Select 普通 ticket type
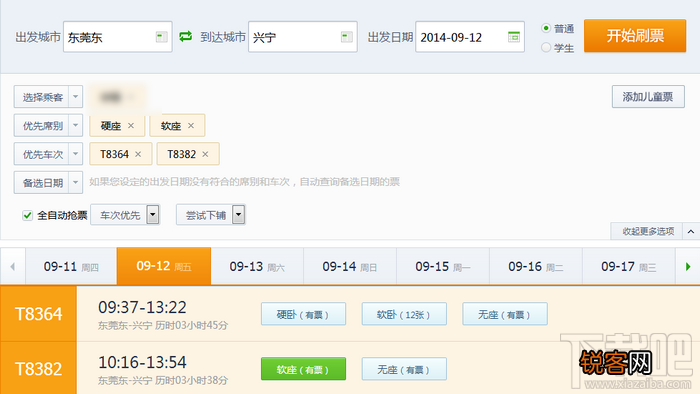Image resolution: width=700 pixels, height=394 pixels. [x=546, y=28]
